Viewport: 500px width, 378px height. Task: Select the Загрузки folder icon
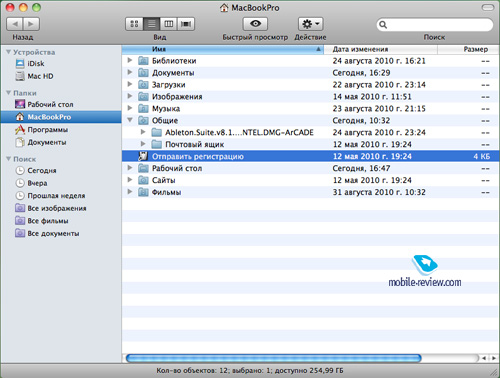(143, 85)
